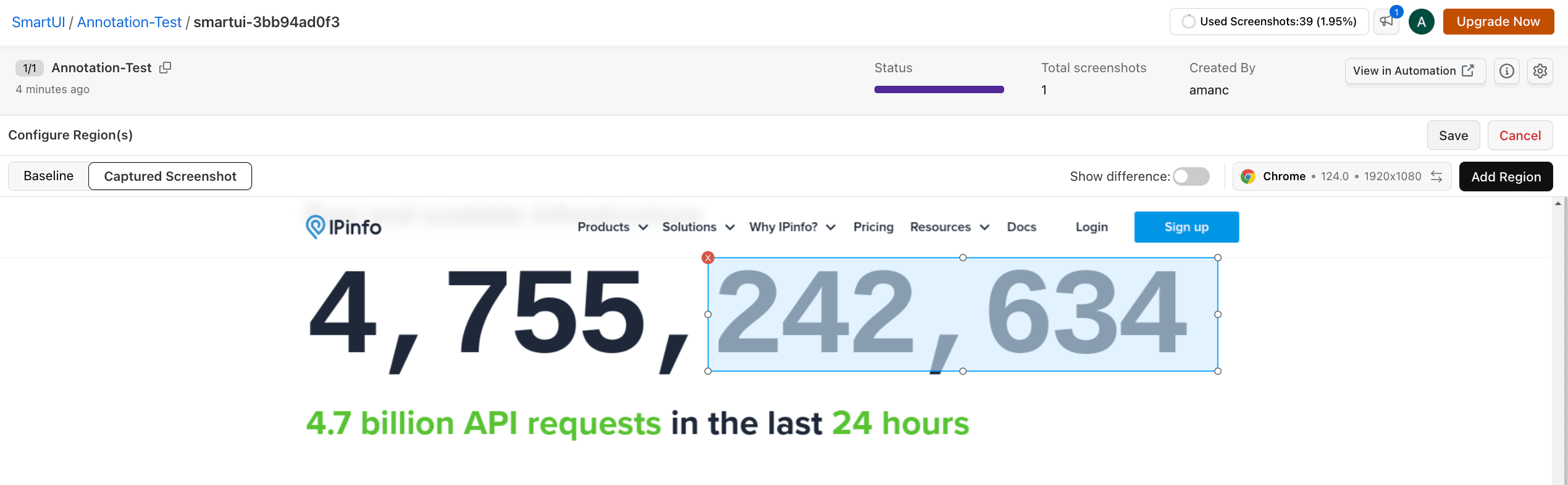The width and height of the screenshot is (1568, 485).
Task: Expand the Resources dropdown in screenshot
Action: pyautogui.click(x=950, y=227)
